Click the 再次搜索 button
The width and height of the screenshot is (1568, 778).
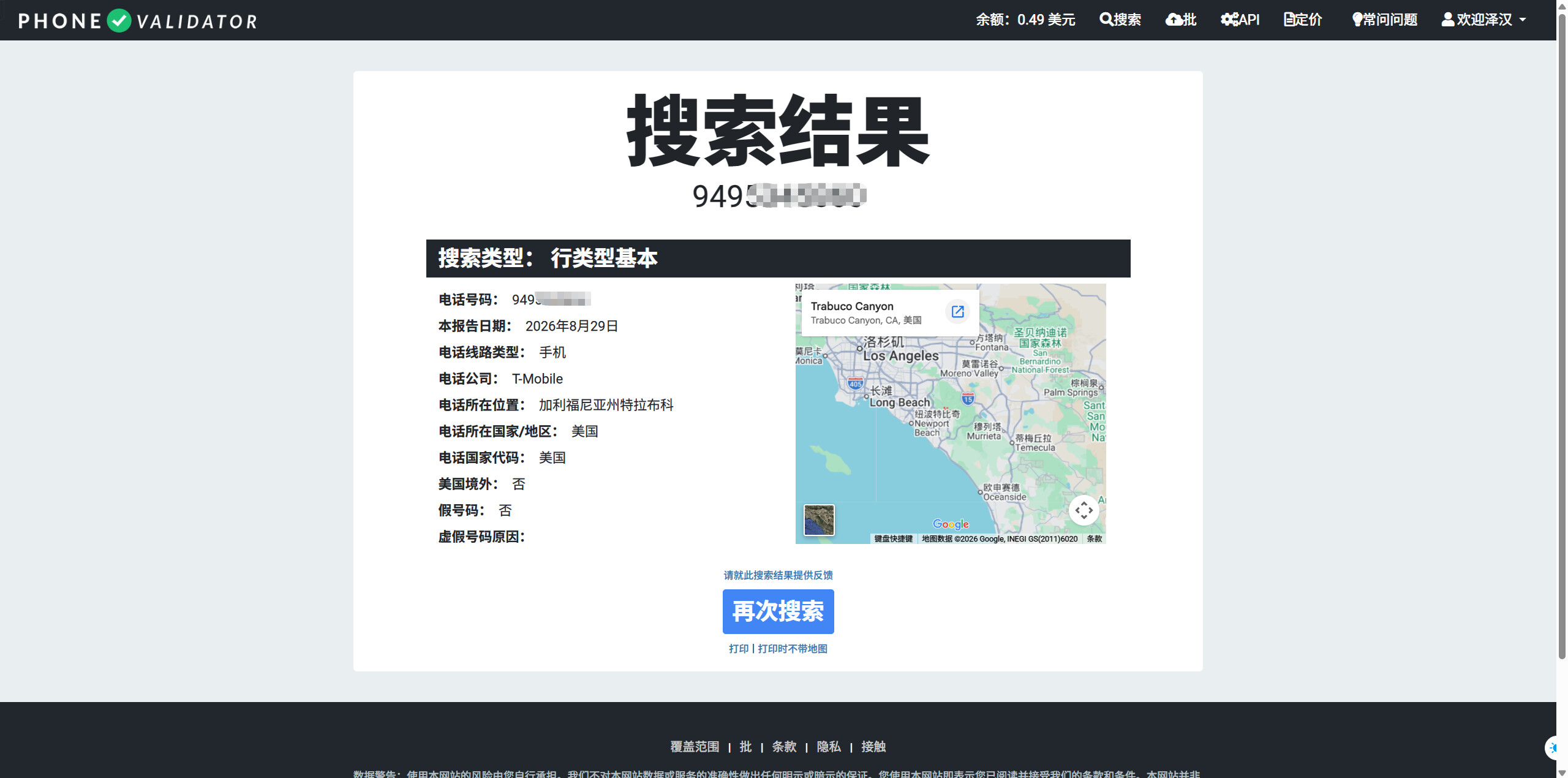778,611
